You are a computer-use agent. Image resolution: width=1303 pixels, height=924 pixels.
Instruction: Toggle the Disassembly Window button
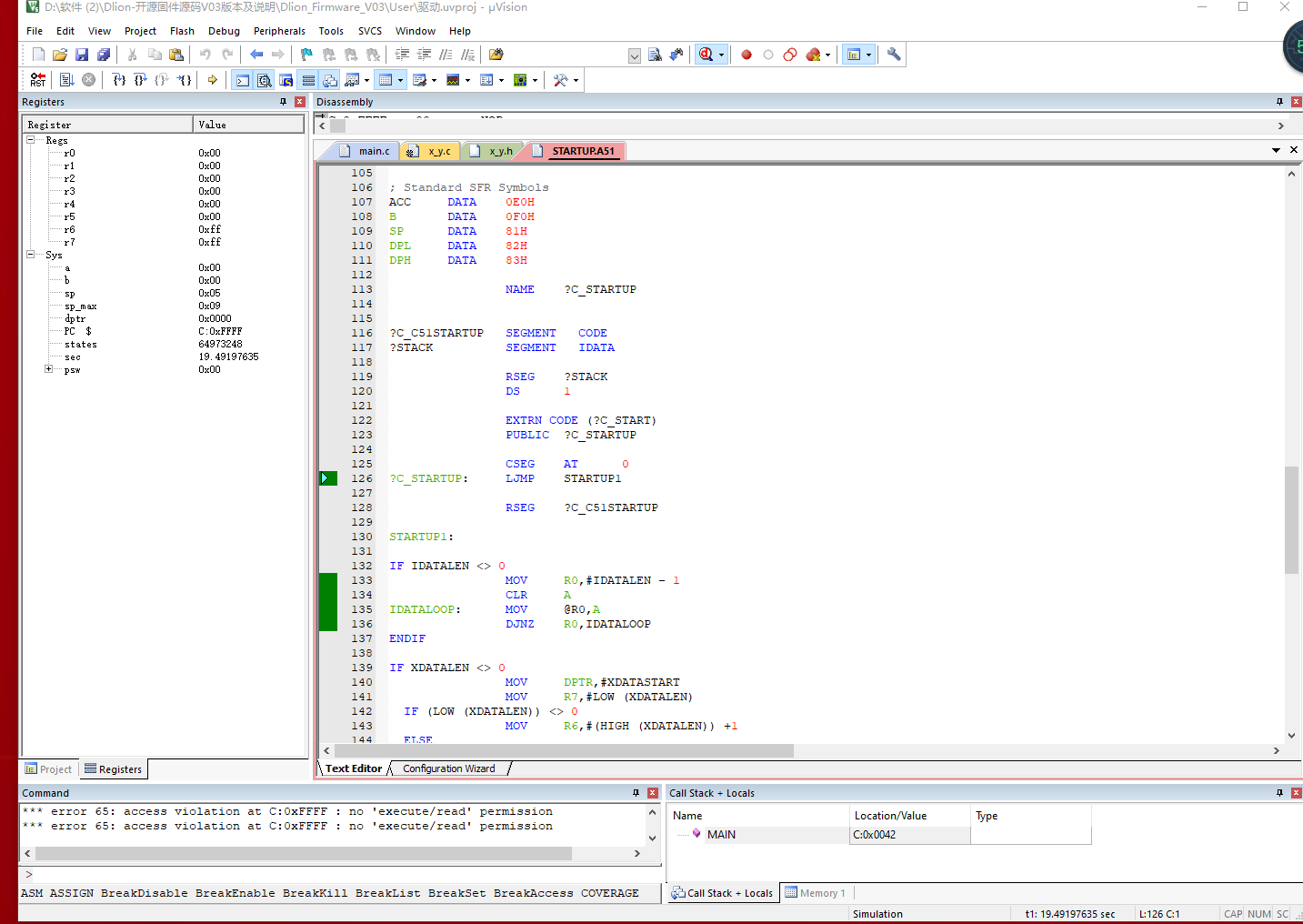click(264, 80)
